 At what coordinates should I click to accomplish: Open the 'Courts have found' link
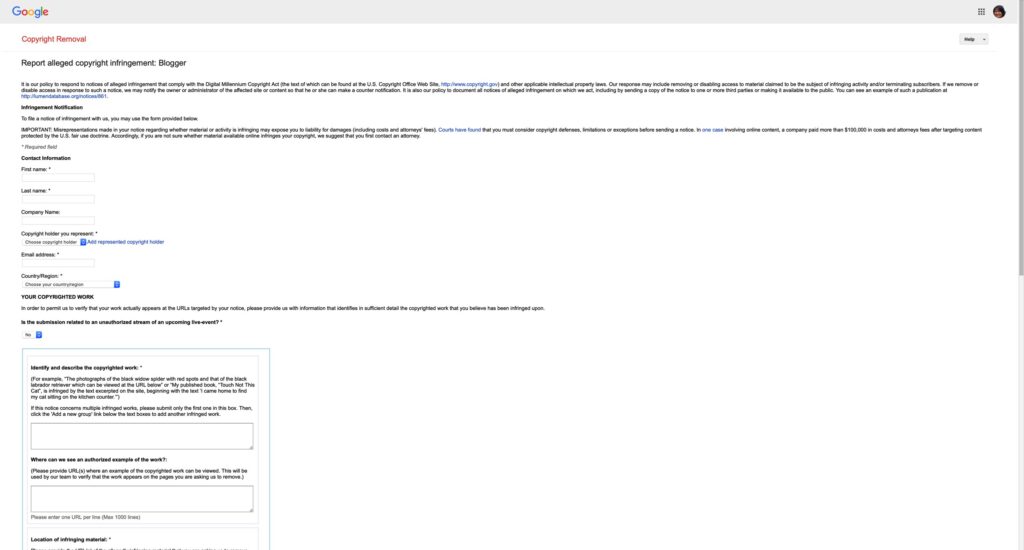[459, 130]
